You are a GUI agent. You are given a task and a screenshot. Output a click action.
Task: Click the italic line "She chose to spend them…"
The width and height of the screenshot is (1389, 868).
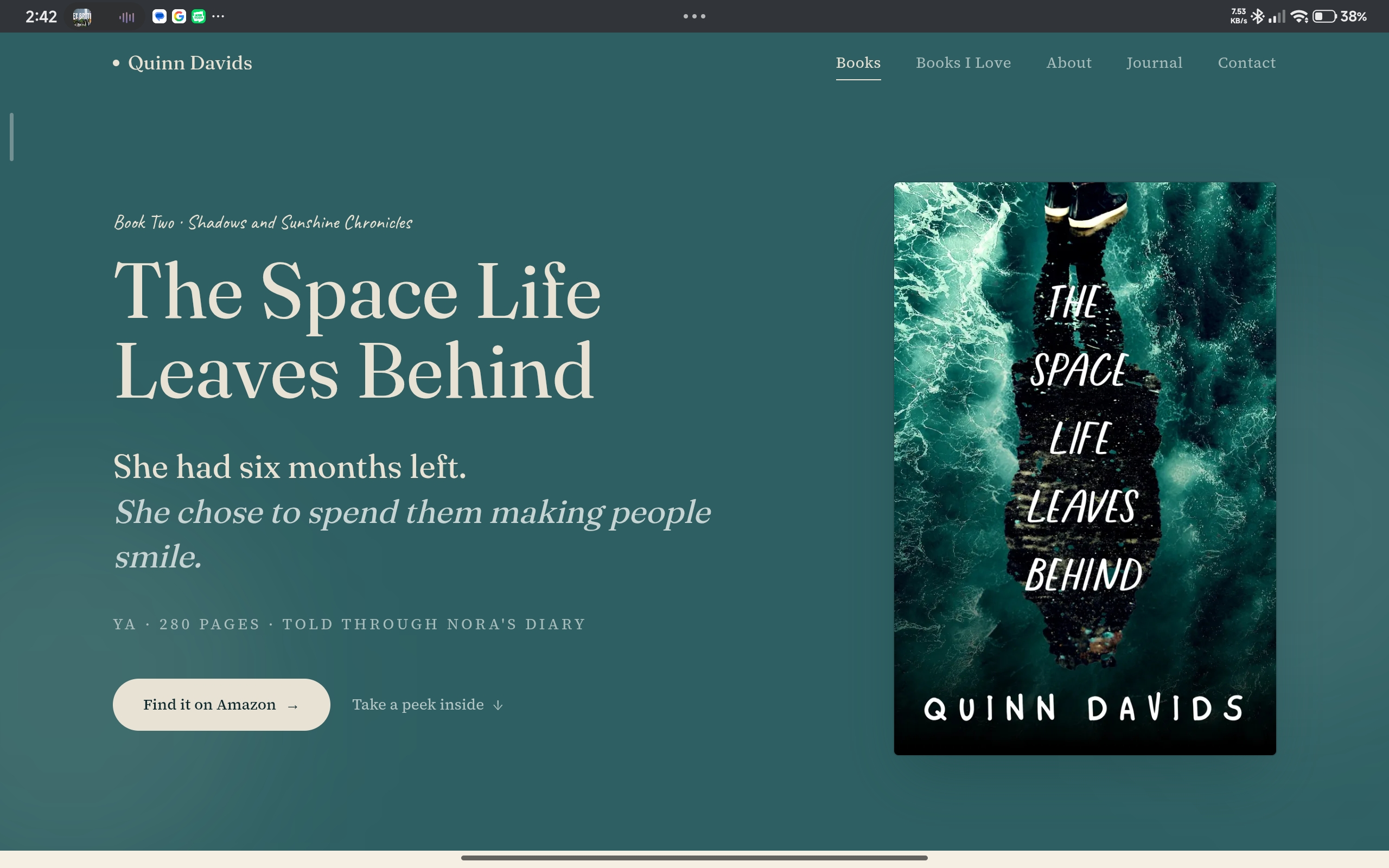(412, 534)
